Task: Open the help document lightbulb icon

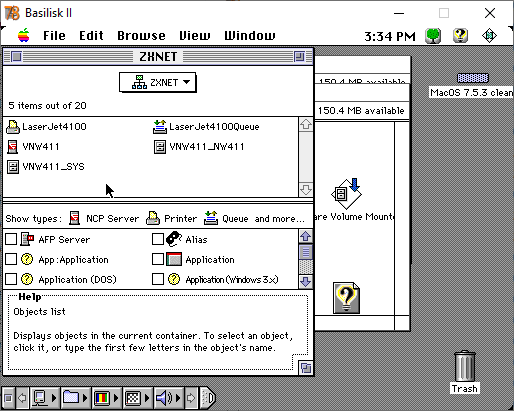Action: pyautogui.click(x=346, y=298)
